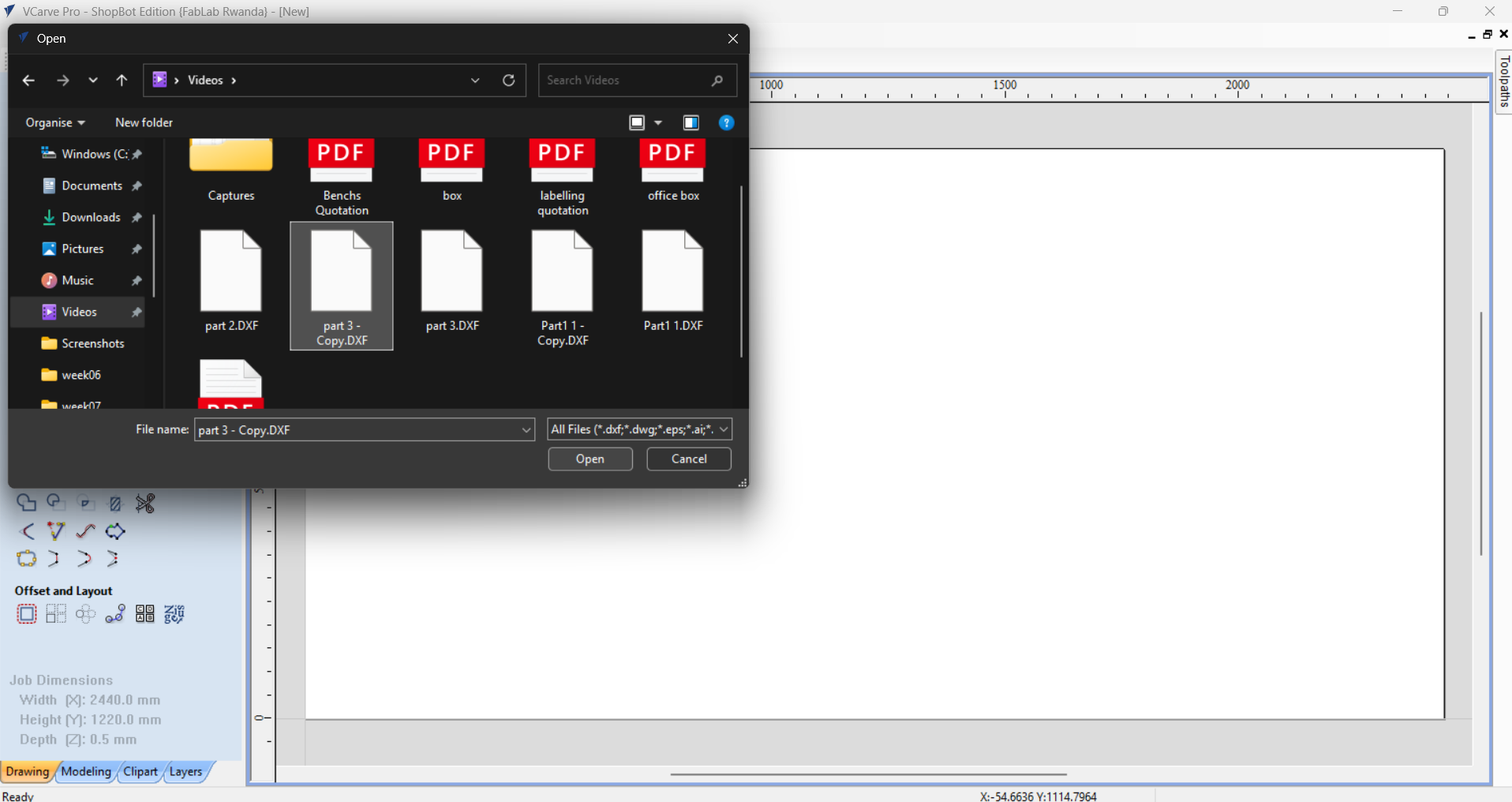The width and height of the screenshot is (1512, 802).
Task: Switch to the Layers tab
Action: 186,772
